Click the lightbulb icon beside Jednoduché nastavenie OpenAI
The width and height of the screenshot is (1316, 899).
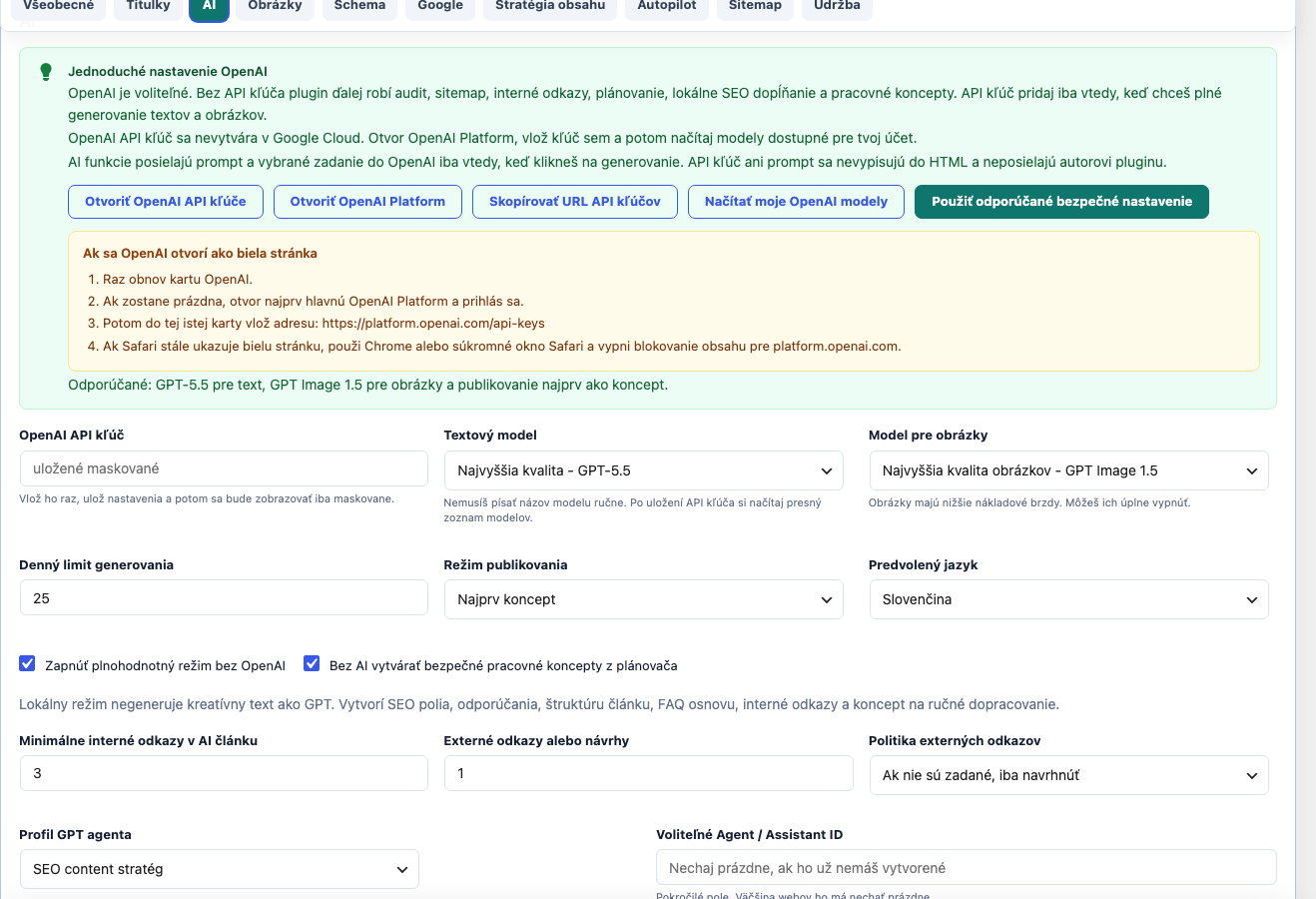tap(46, 72)
